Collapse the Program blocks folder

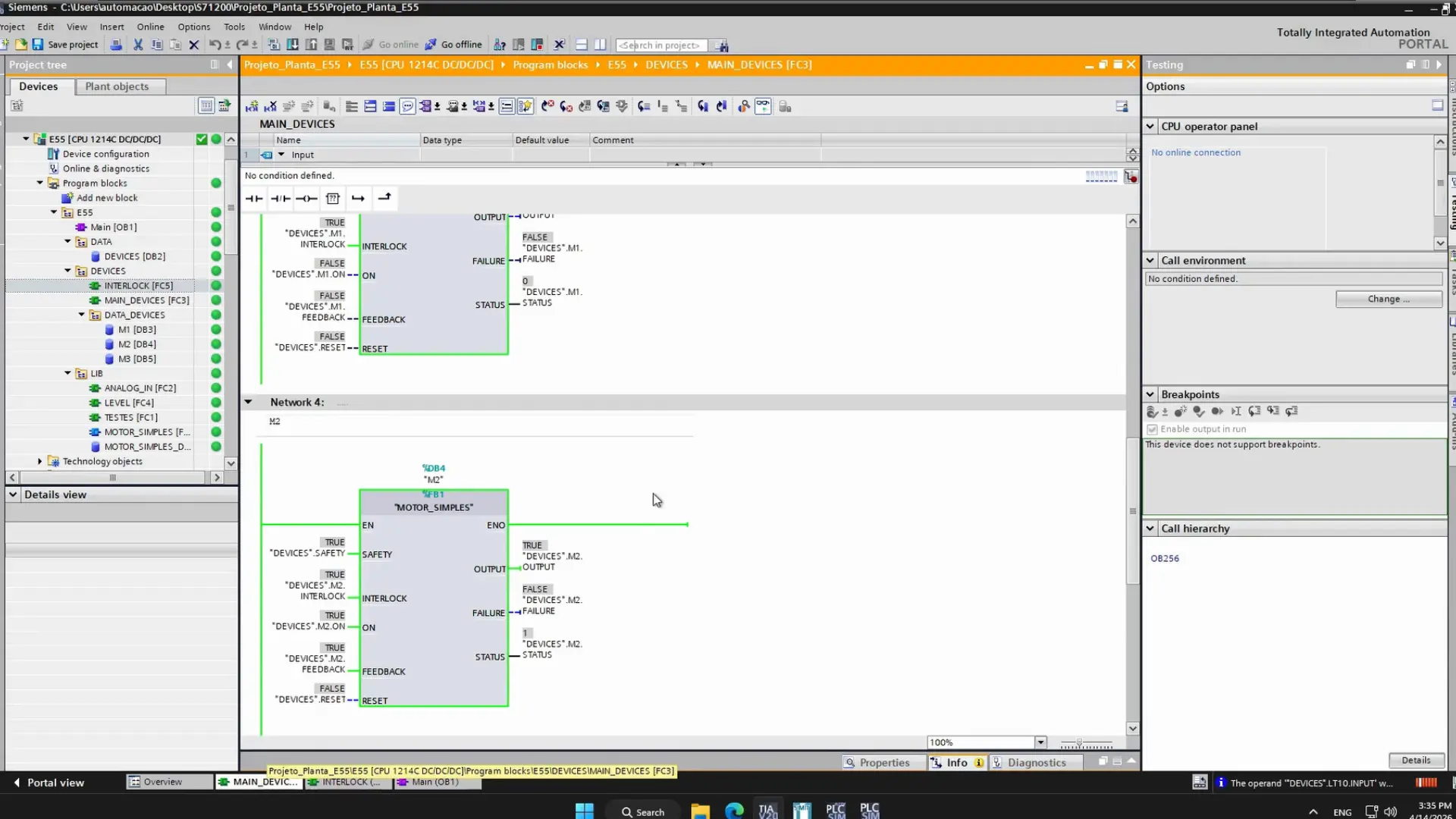click(39, 184)
